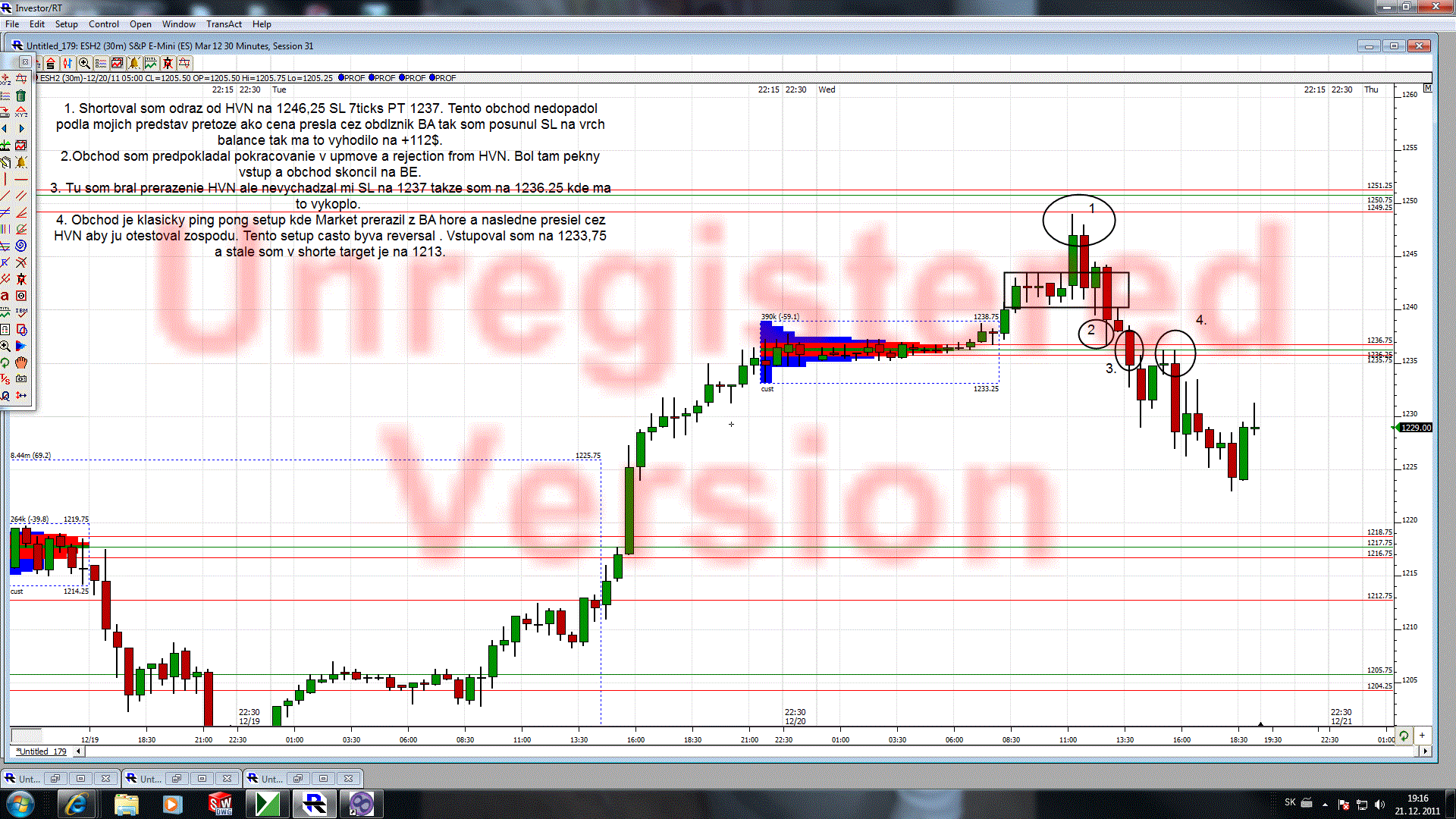Click the alarm bell icon in the chart toolbar
Image resolution: width=1456 pixels, height=819 pixels.
134,64
